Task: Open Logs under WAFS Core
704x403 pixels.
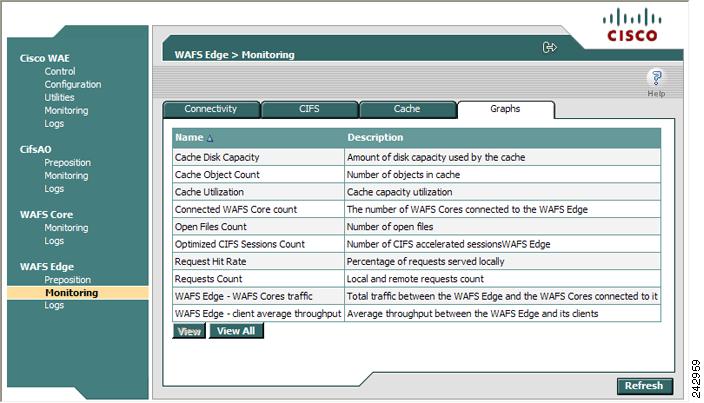Action: click(54, 241)
